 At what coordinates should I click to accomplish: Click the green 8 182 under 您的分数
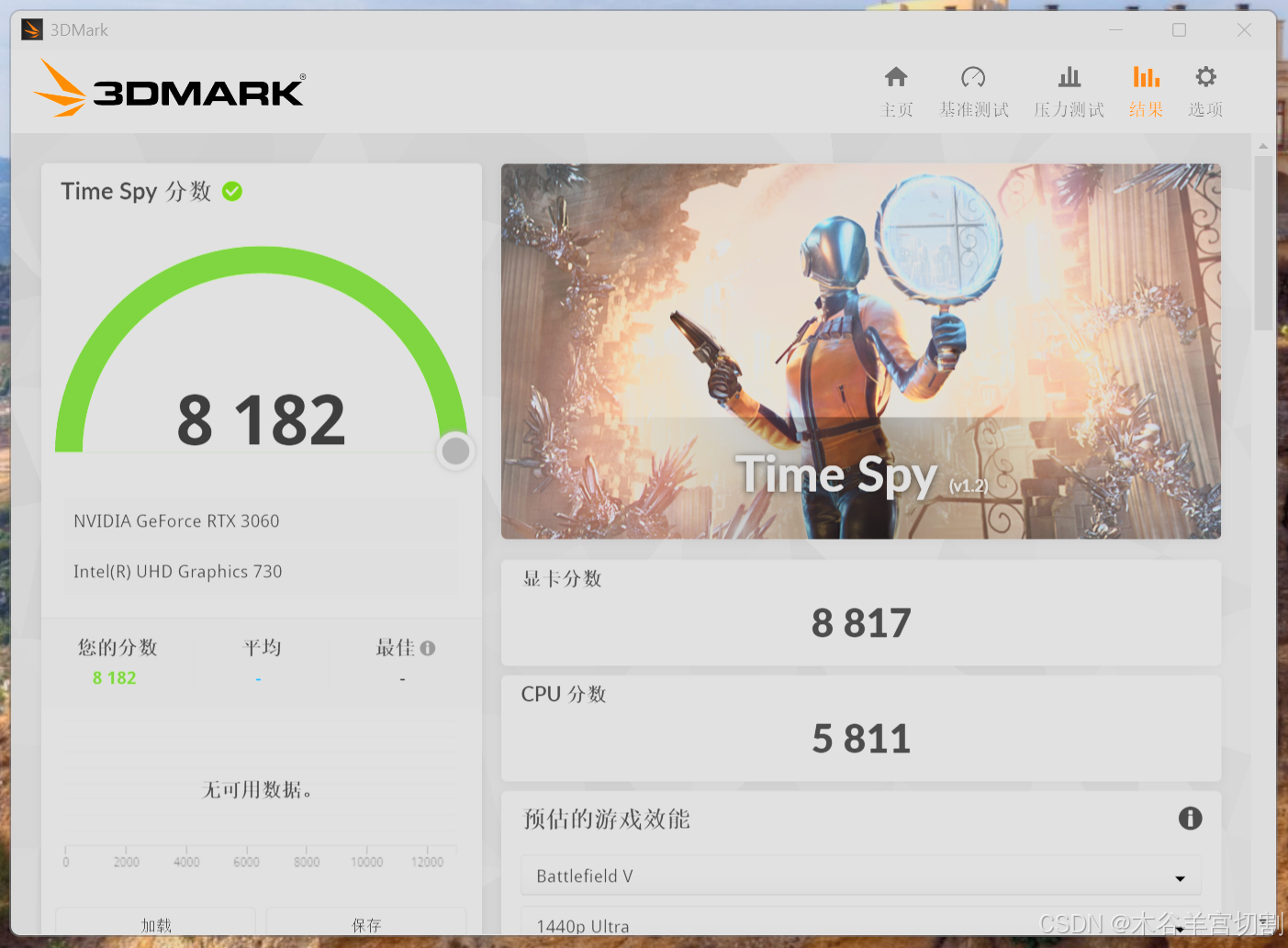pyautogui.click(x=114, y=678)
